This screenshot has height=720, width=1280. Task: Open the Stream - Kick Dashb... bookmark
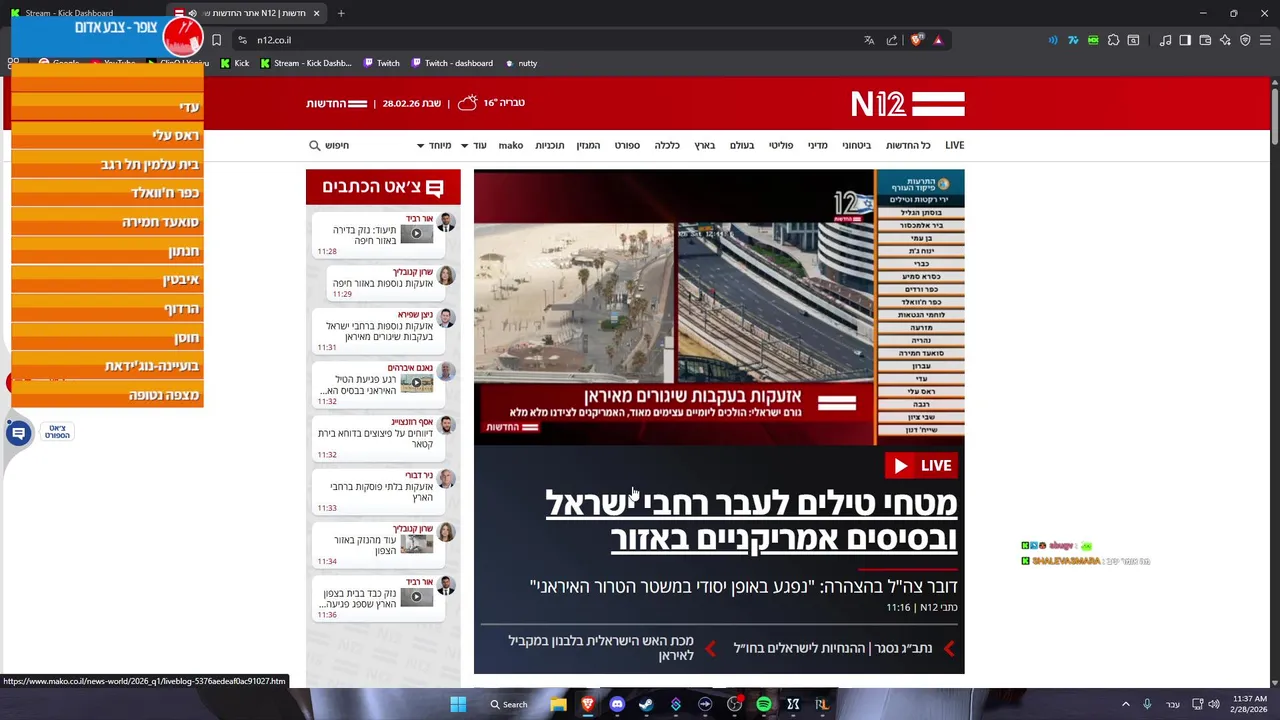306,63
